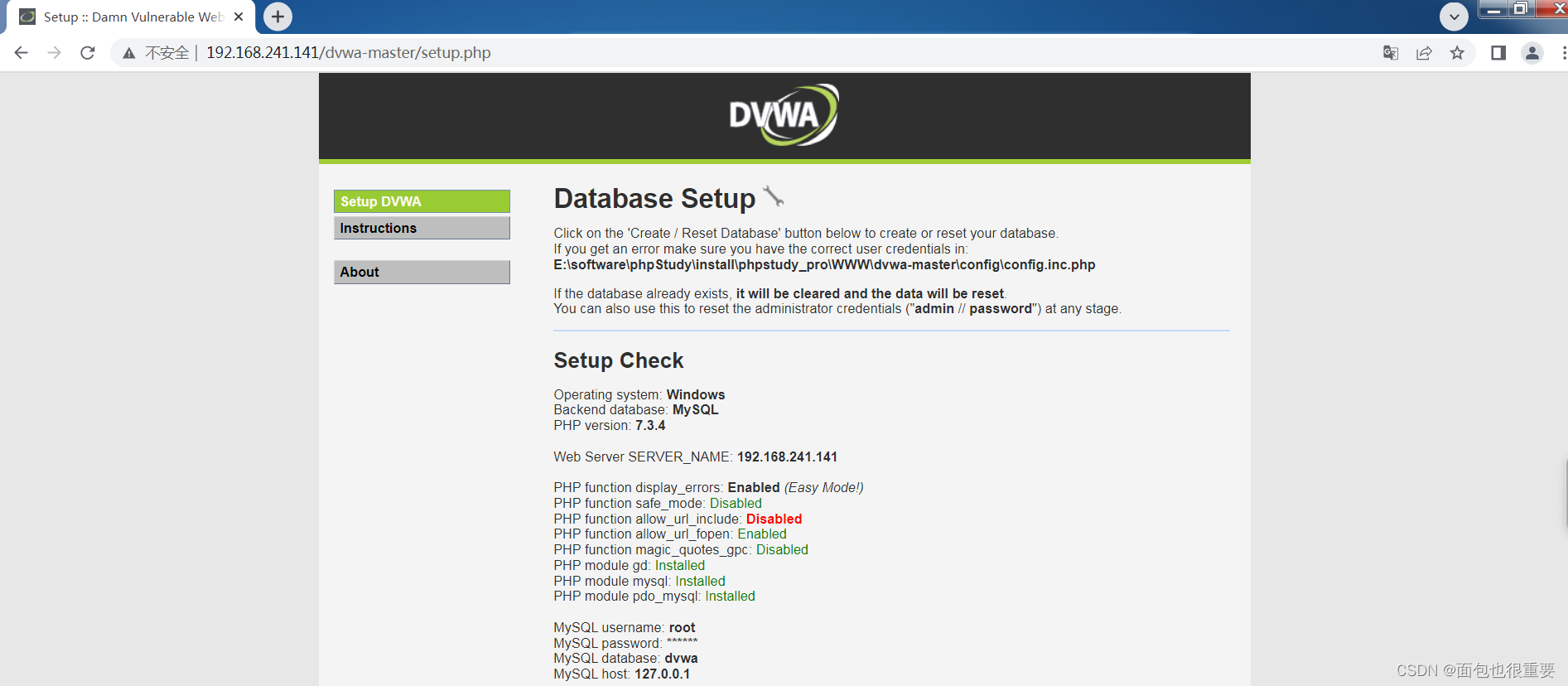The image size is (1568, 686).
Task: Open the Instructions menu item
Action: click(422, 228)
